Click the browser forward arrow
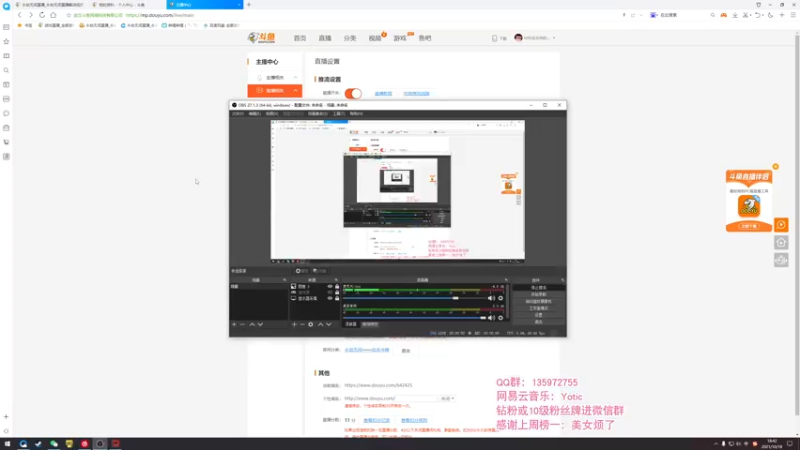Viewport: 800px width, 450px height. 31,15
